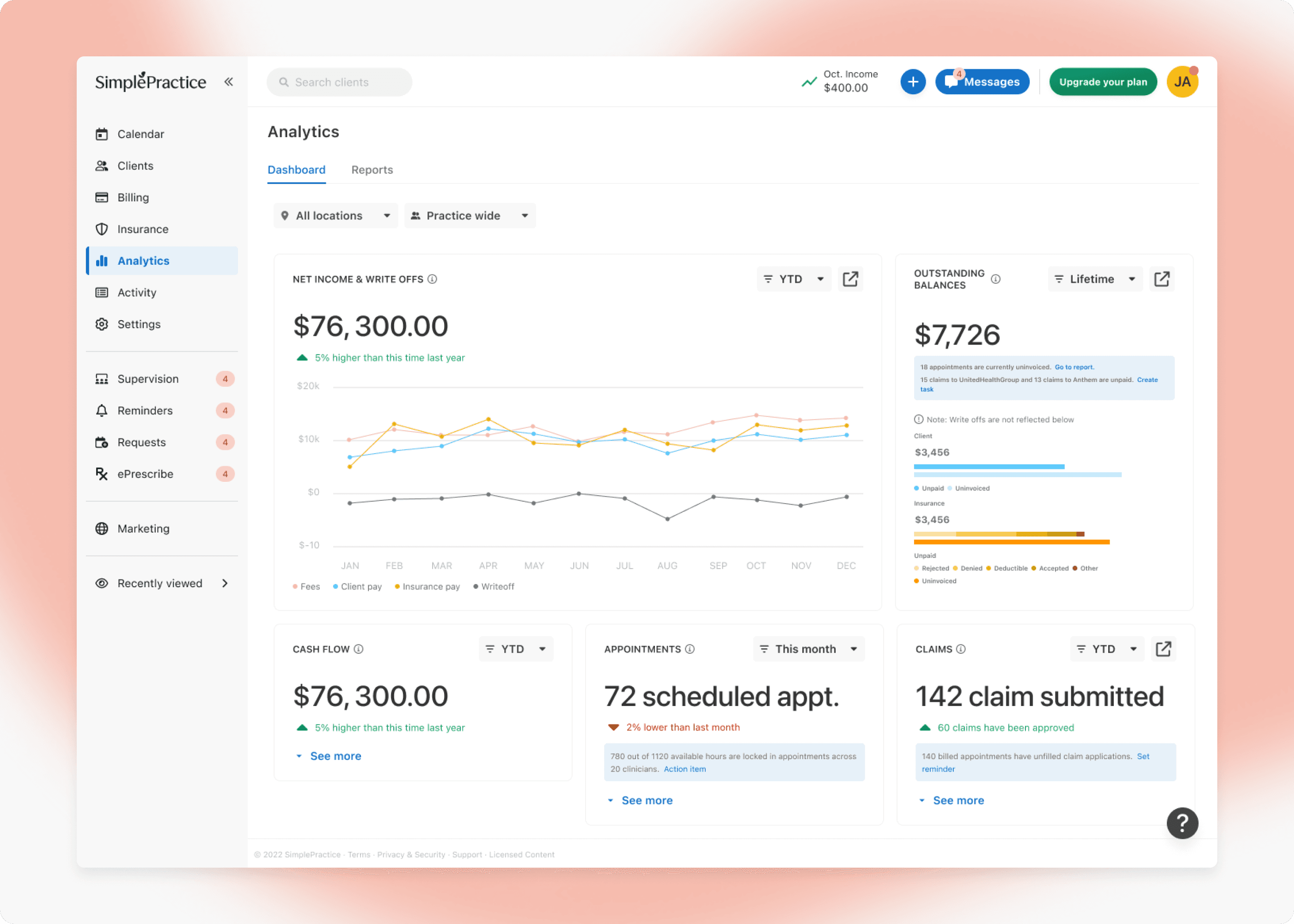Screen dimensions: 1294x924
Task: Click the Go to report link
Action: point(1074,367)
